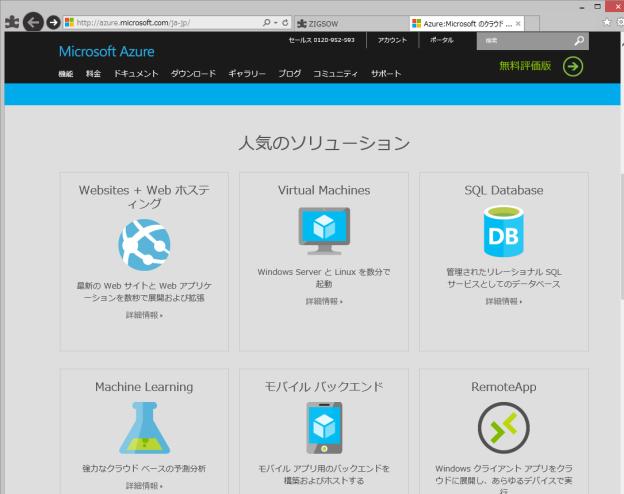Click the sales phone number 0120-952-593
Screen dimensions: 624x494
click(333, 40)
